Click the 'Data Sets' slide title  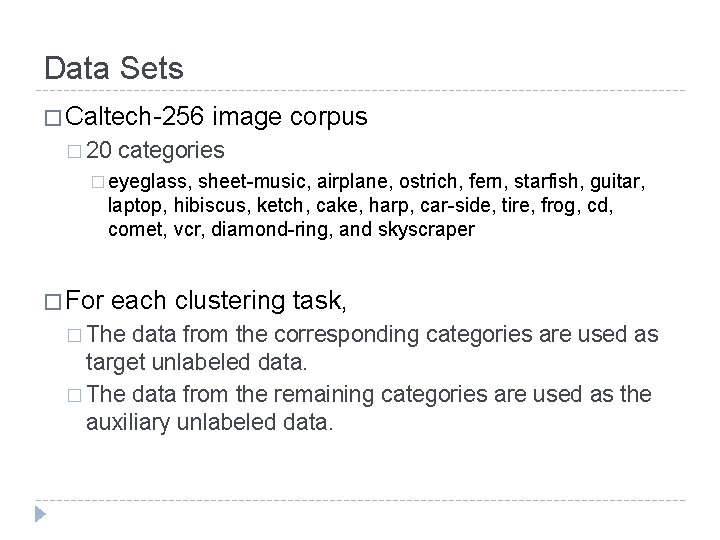click(x=114, y=69)
